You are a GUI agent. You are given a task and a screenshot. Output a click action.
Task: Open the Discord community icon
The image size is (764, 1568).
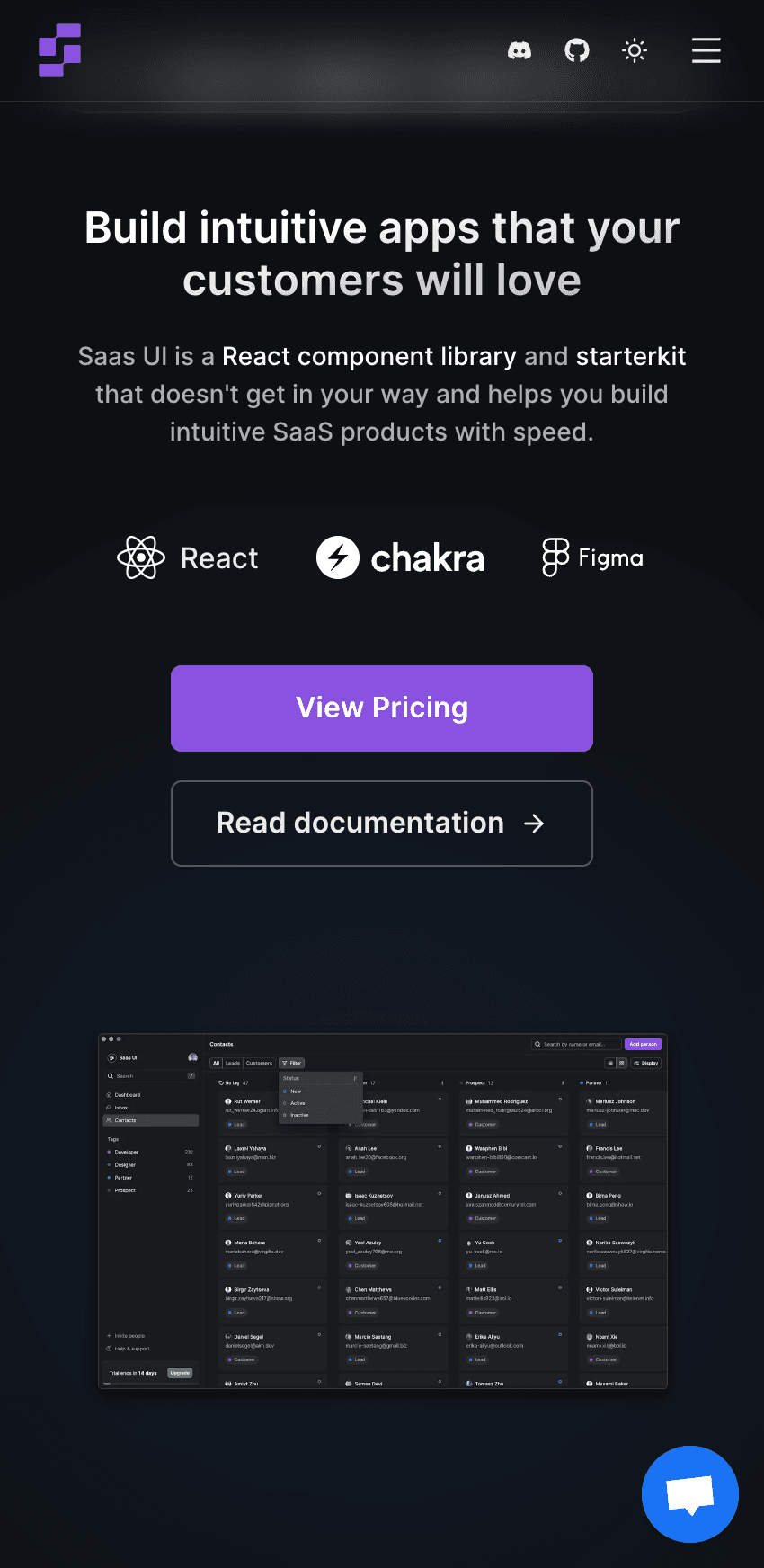tap(520, 50)
